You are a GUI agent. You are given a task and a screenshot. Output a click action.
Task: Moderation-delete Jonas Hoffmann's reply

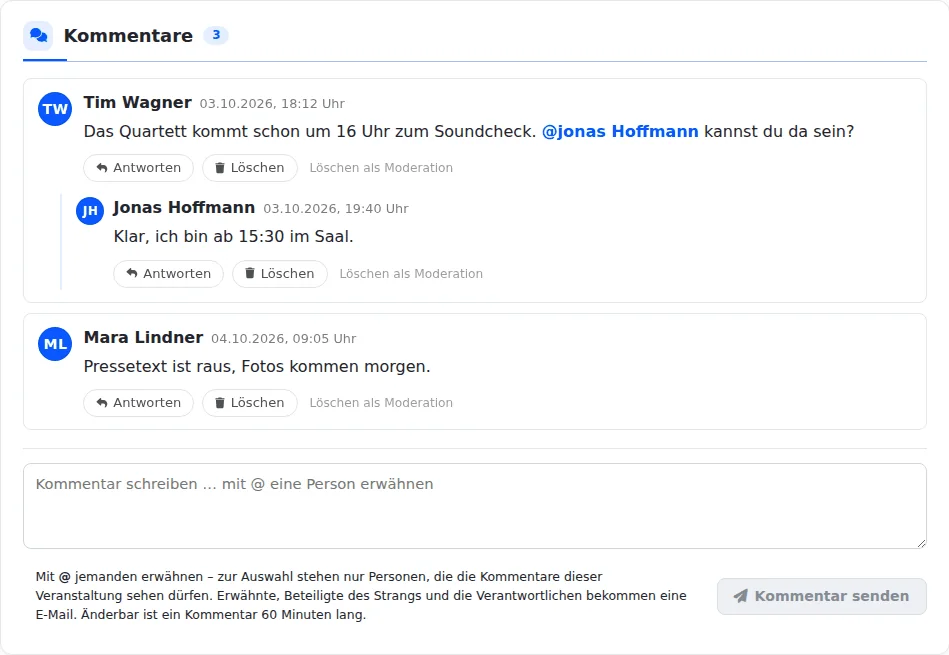point(411,274)
